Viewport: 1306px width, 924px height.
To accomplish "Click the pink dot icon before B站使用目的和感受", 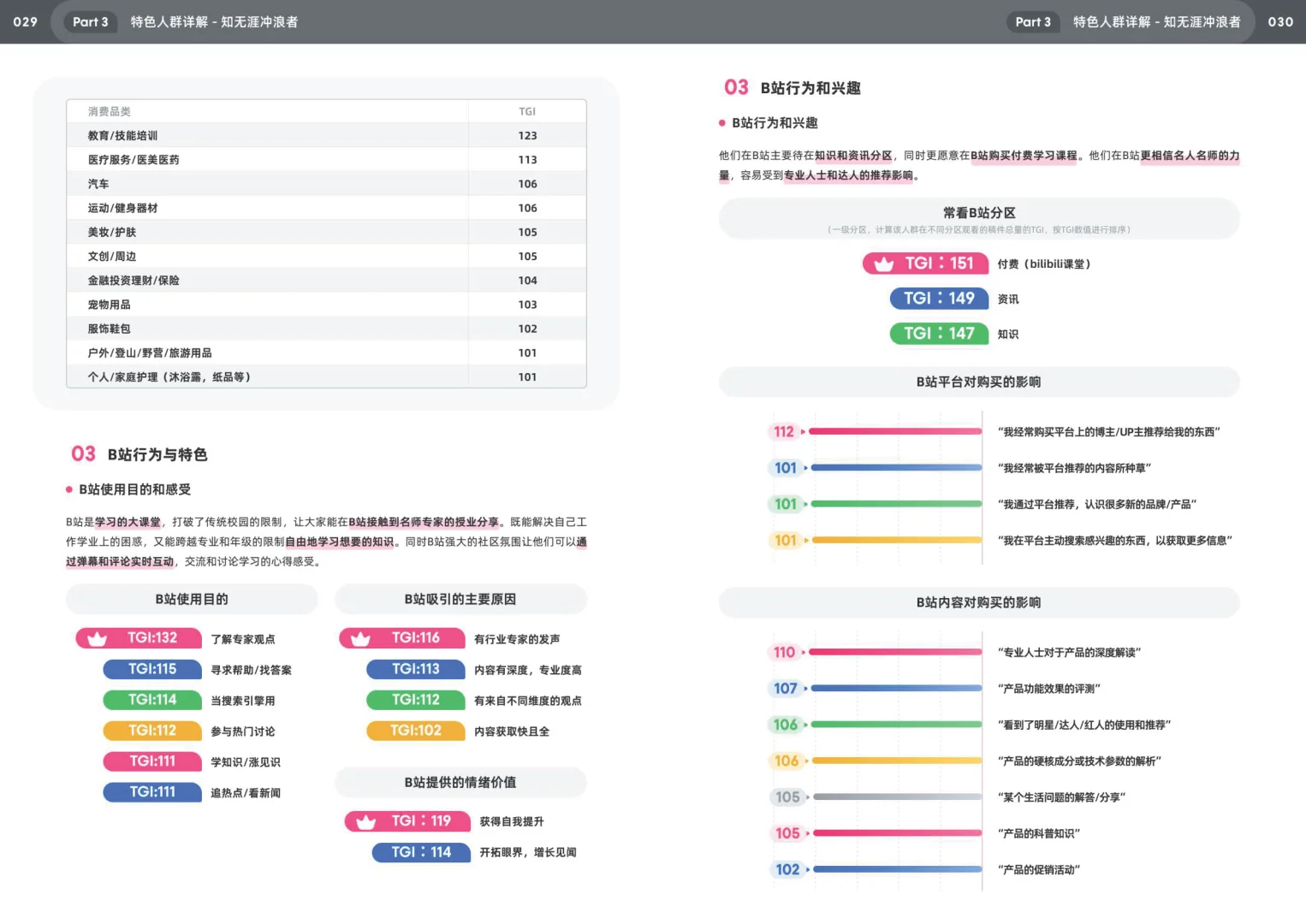I will [x=68, y=489].
